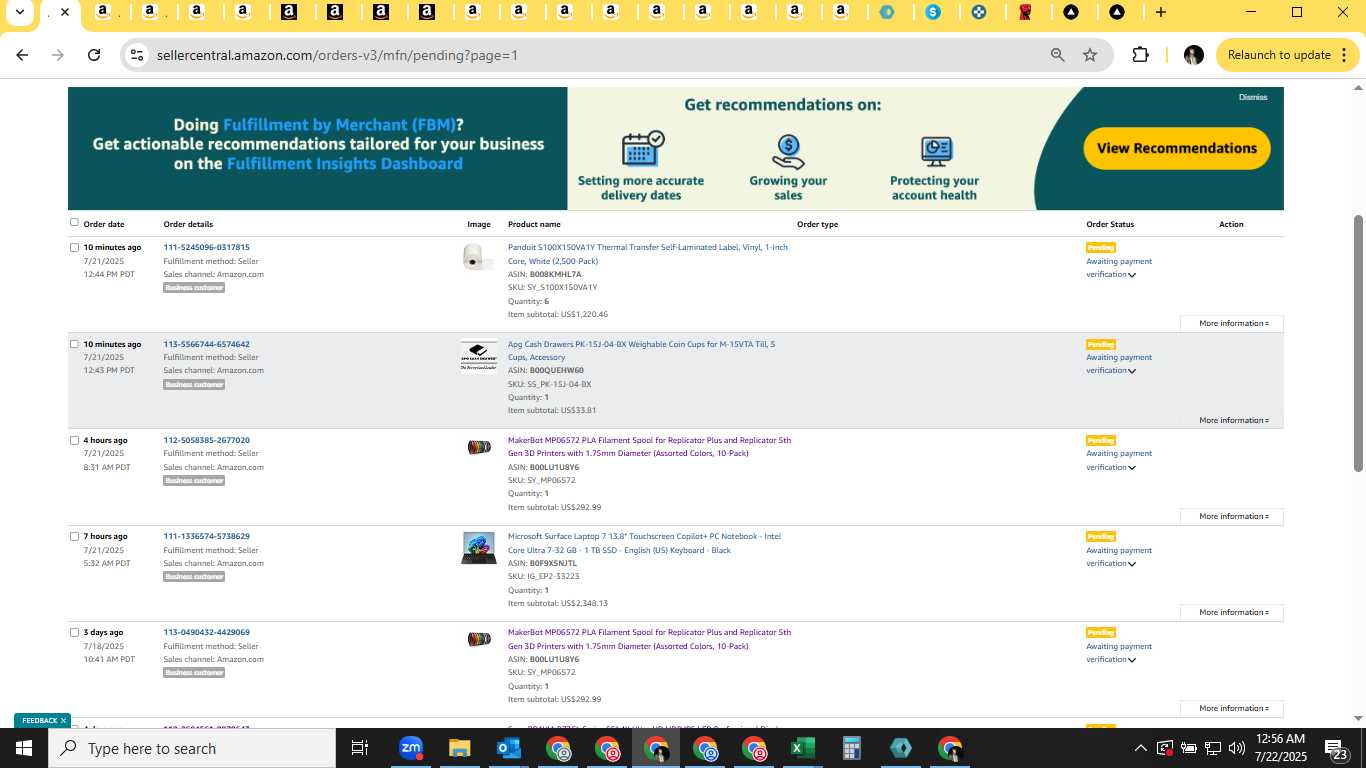The height and width of the screenshot is (768, 1366).
Task: Check order 112-5058385-2677020 checkbox
Action: 74,440
